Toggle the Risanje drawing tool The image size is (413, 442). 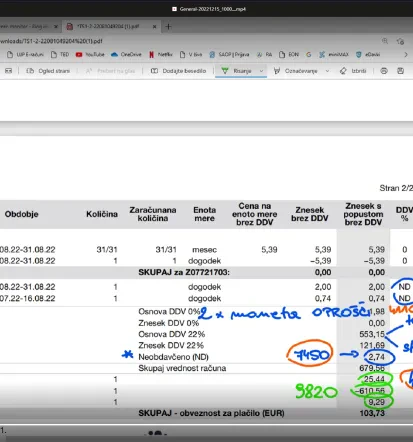coord(238,71)
